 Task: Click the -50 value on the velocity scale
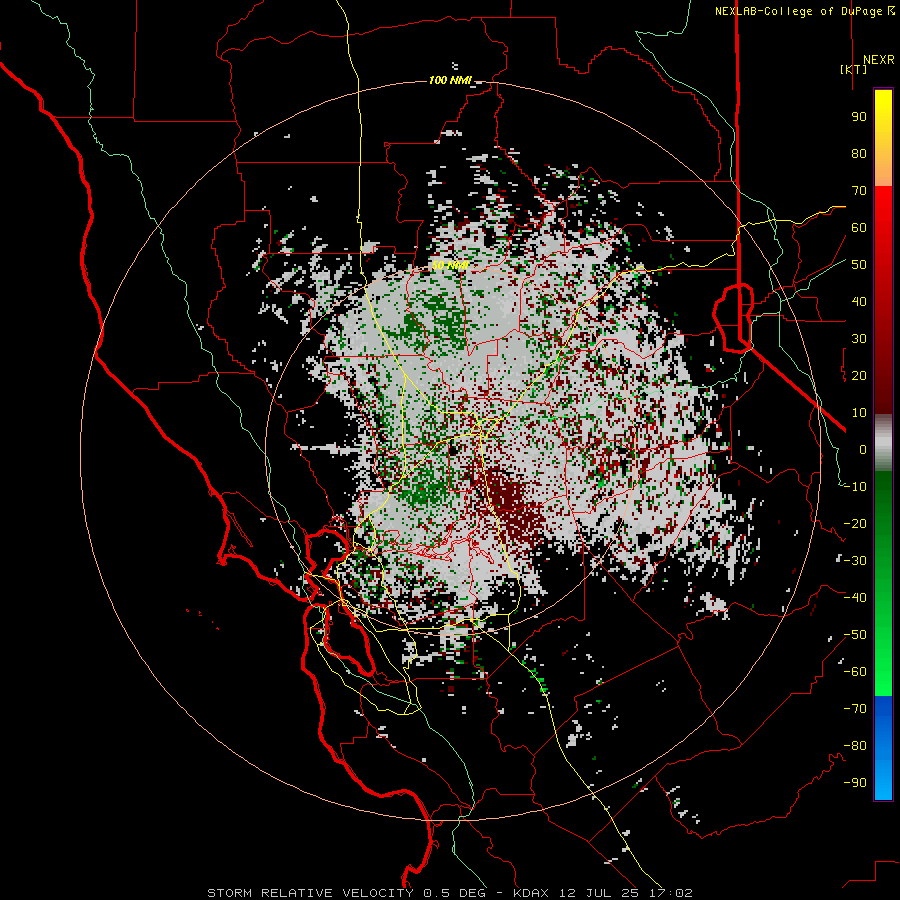tap(855, 635)
